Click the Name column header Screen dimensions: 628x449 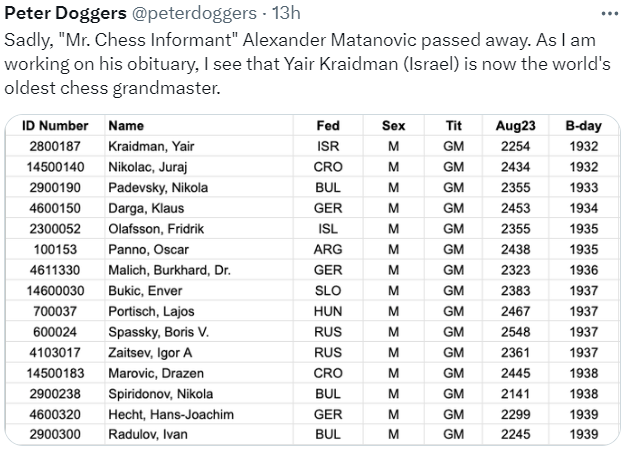tap(125, 126)
